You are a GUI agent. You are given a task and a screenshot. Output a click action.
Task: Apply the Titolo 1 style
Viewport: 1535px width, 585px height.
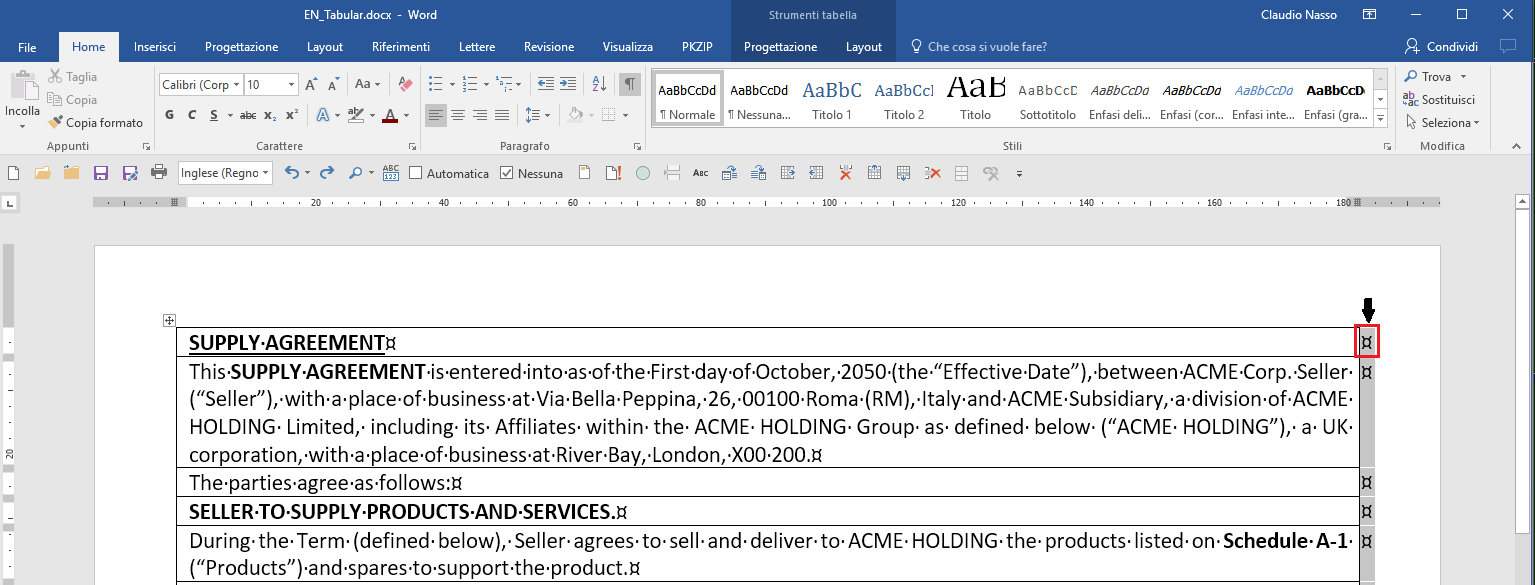coord(832,98)
